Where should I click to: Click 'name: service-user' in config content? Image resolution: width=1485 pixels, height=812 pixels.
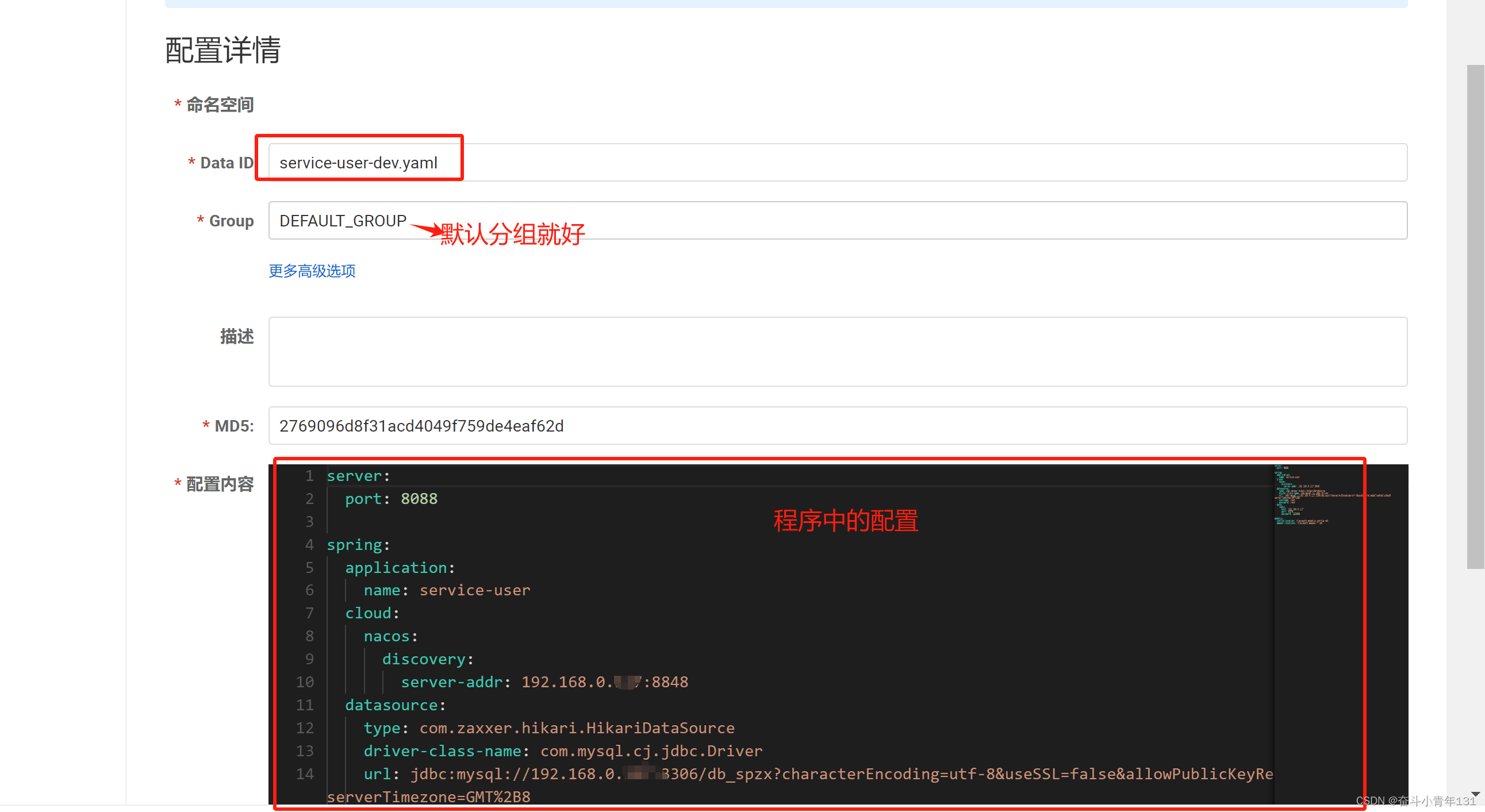(447, 590)
